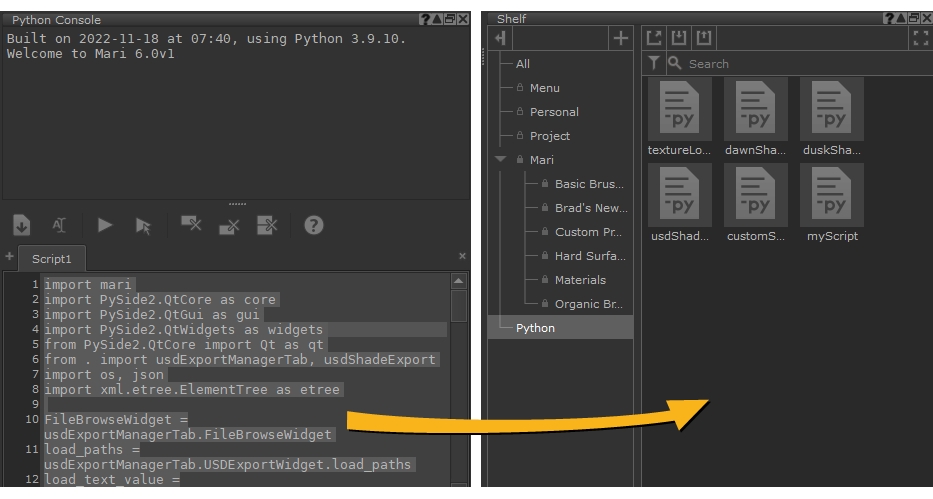This screenshot has height=499, width=933.
Task: Open Python Console help question-mark icon
Action: click(313, 226)
